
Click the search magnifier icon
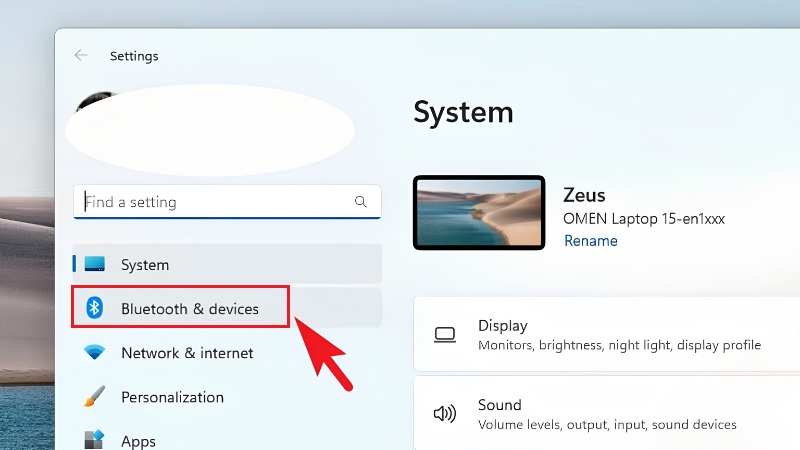point(361,202)
